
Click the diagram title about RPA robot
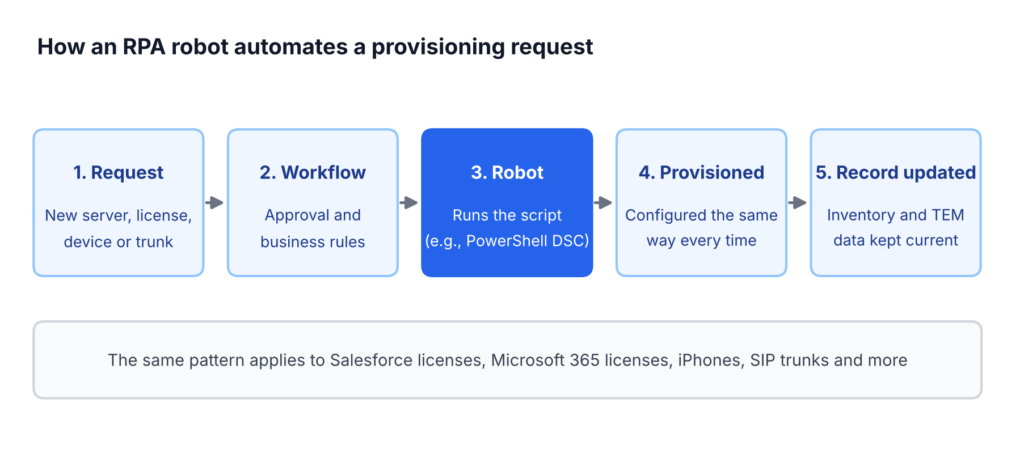click(x=315, y=48)
